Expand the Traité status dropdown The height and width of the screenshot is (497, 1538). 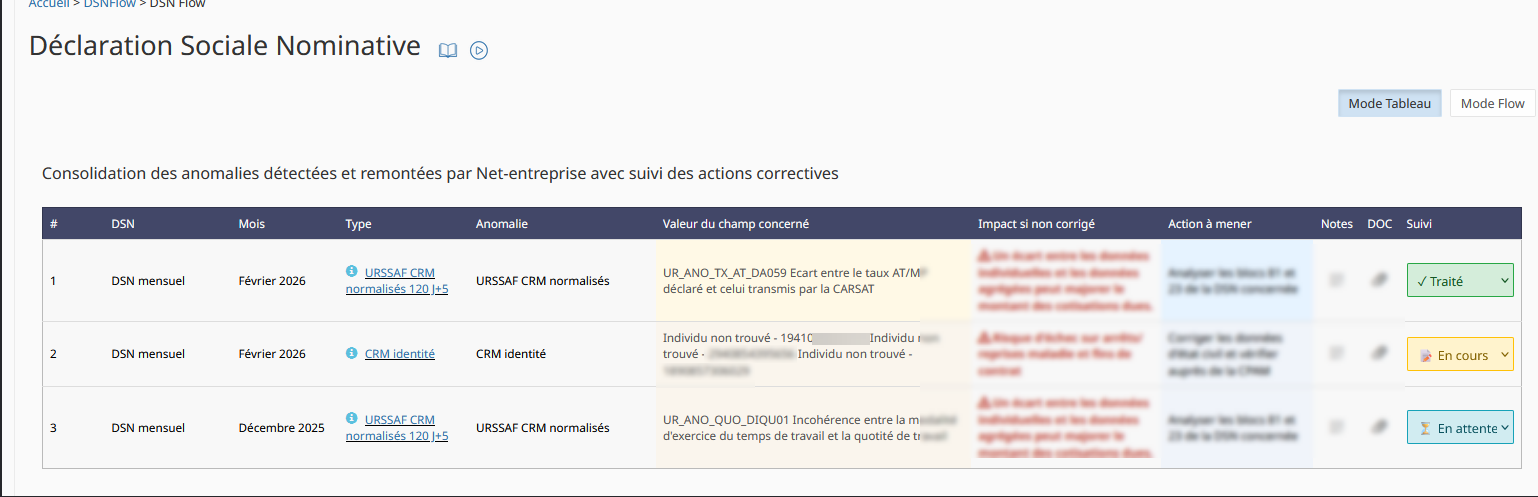pos(1460,281)
